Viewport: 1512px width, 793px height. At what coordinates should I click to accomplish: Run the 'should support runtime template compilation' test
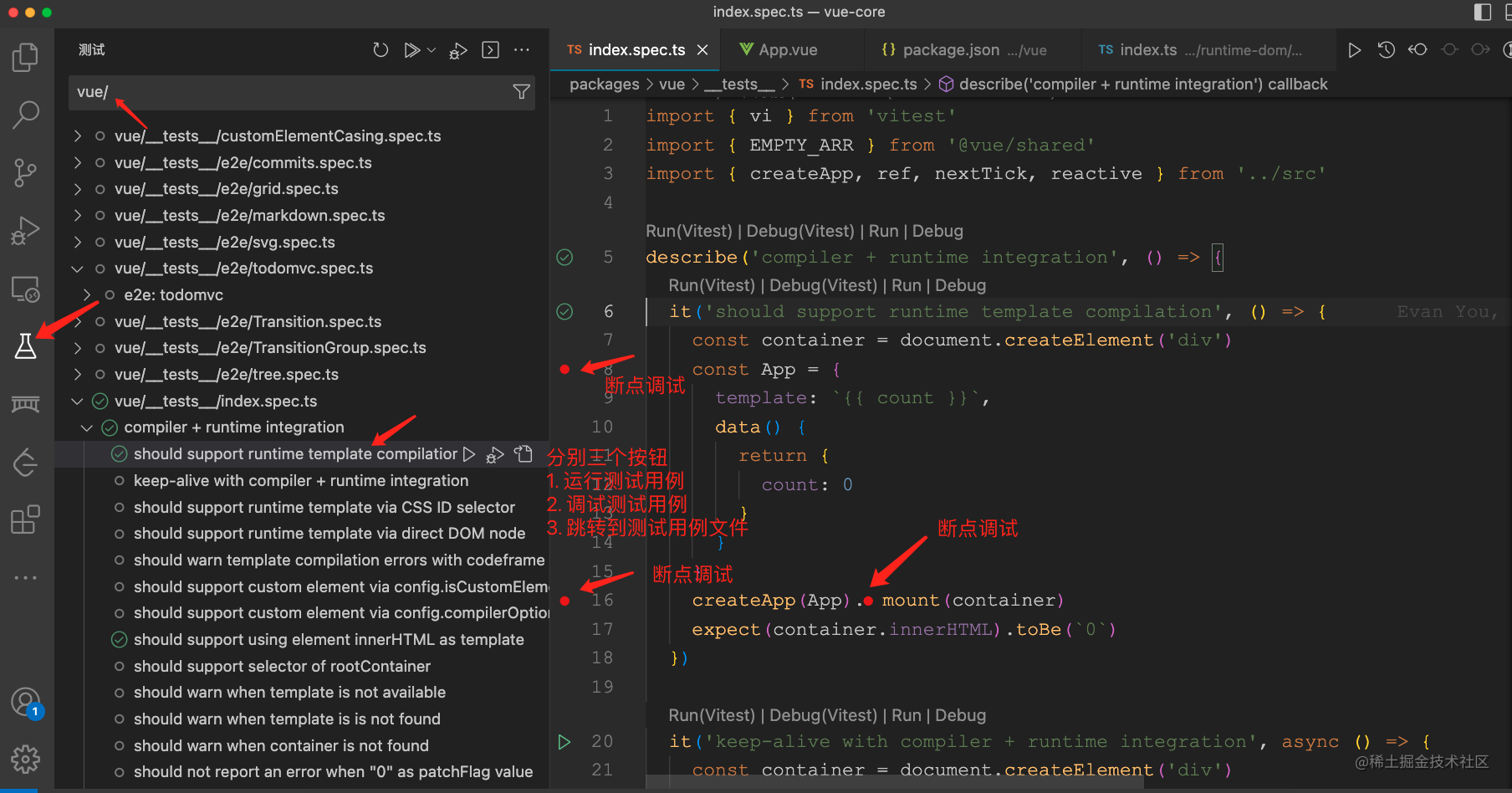point(469,454)
